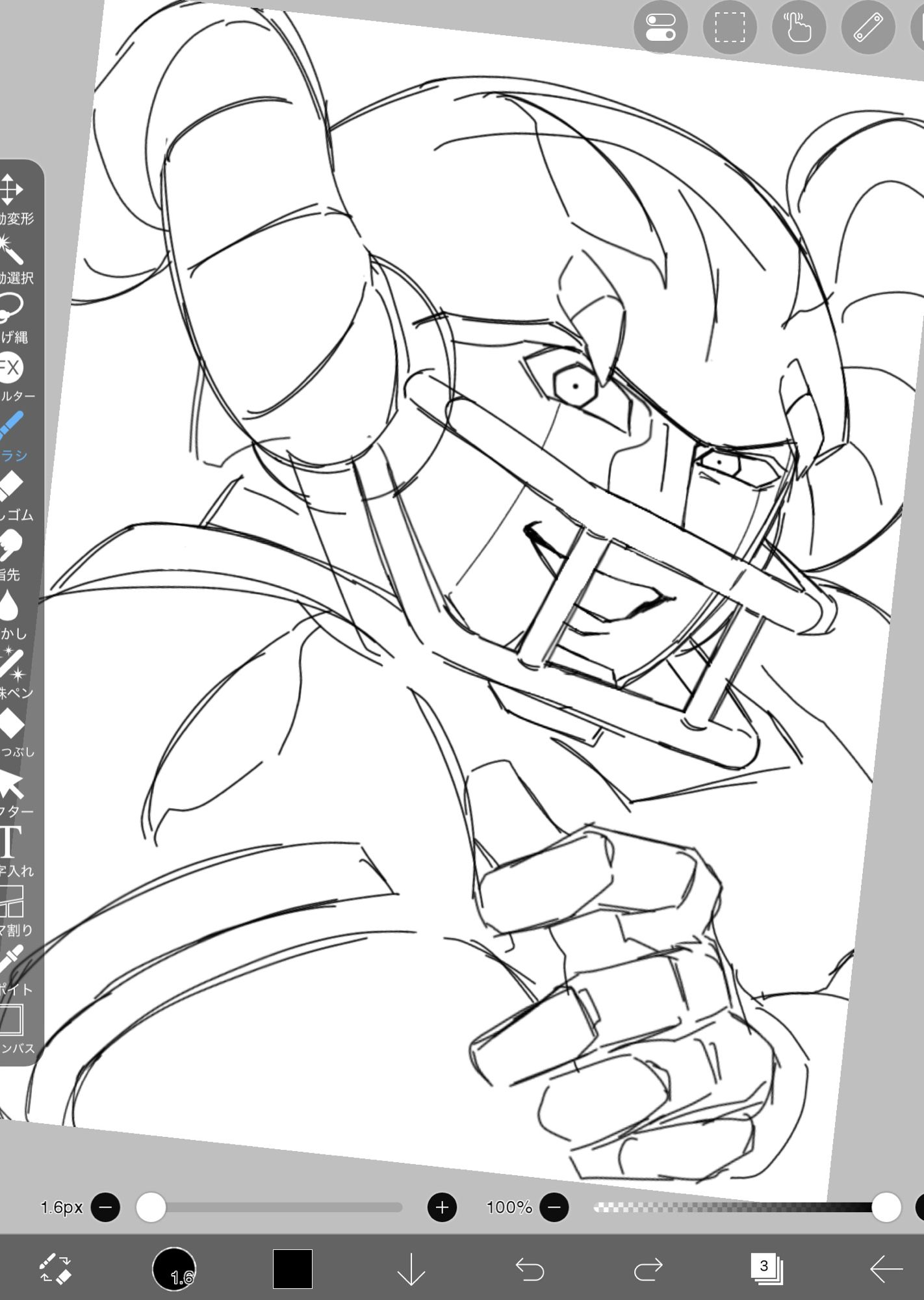This screenshot has width=924, height=1300.
Task: Select the Bucket fill tool
Action: tap(12, 723)
